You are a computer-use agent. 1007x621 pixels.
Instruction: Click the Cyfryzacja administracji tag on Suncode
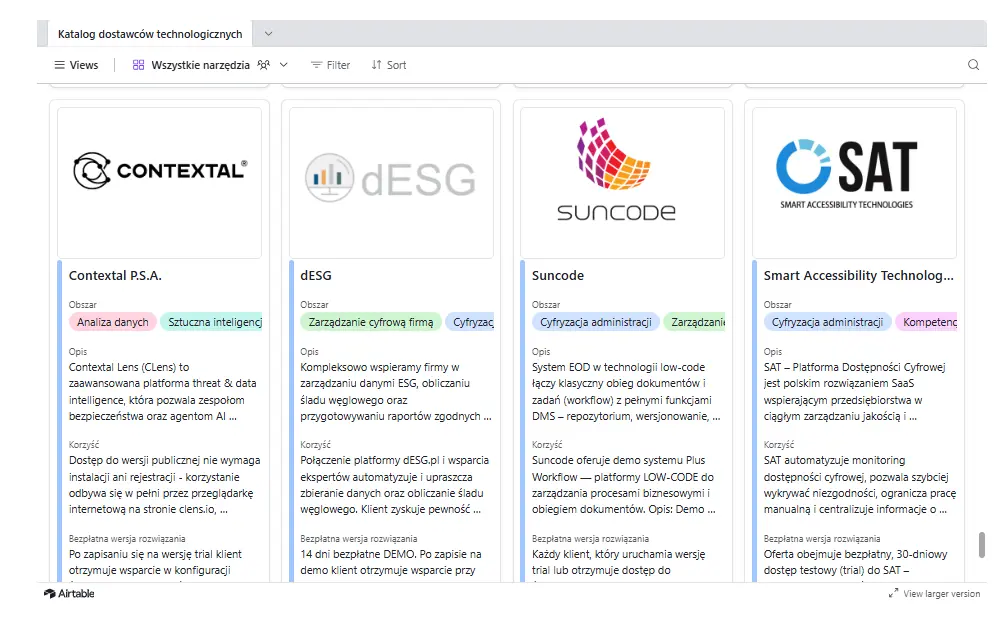point(595,322)
